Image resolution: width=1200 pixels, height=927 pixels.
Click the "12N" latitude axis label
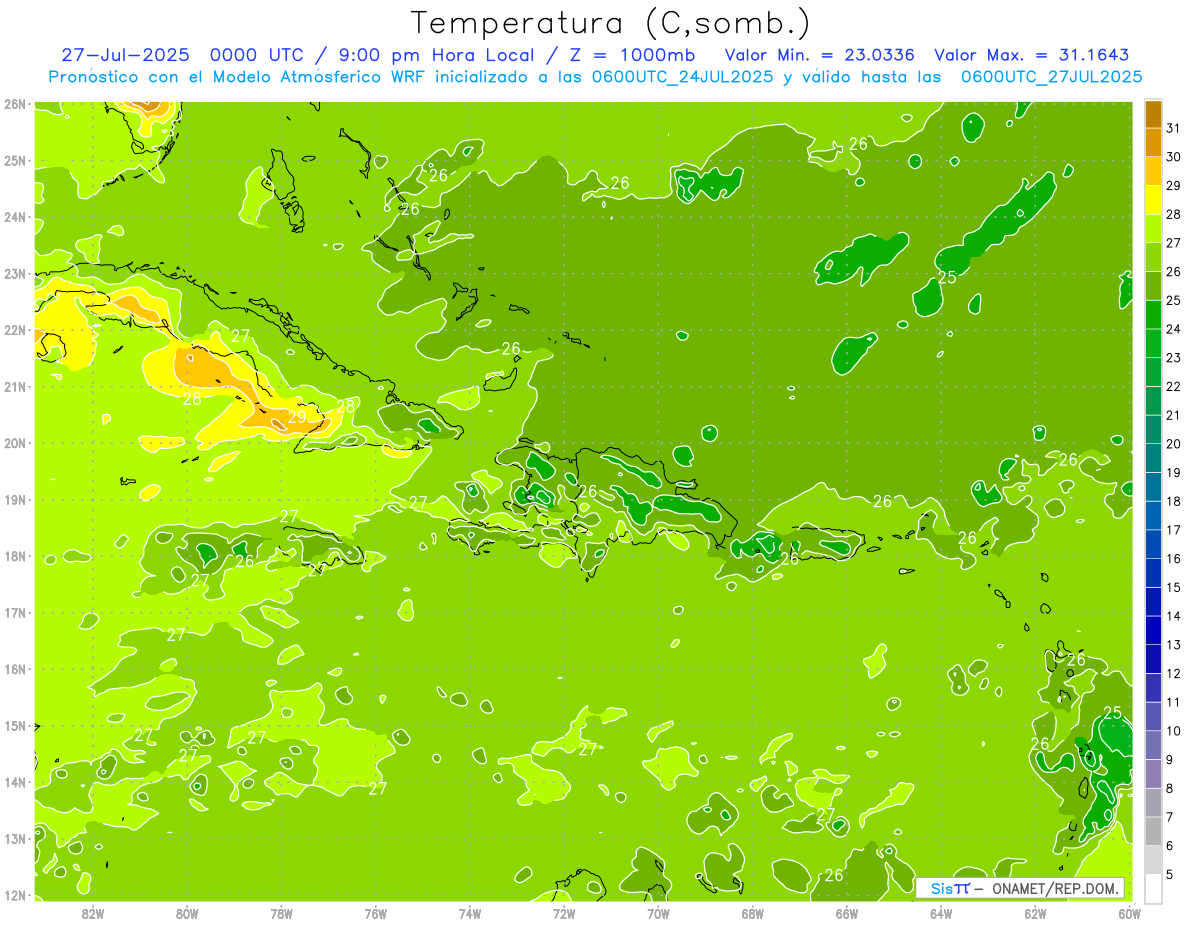coord(14,895)
